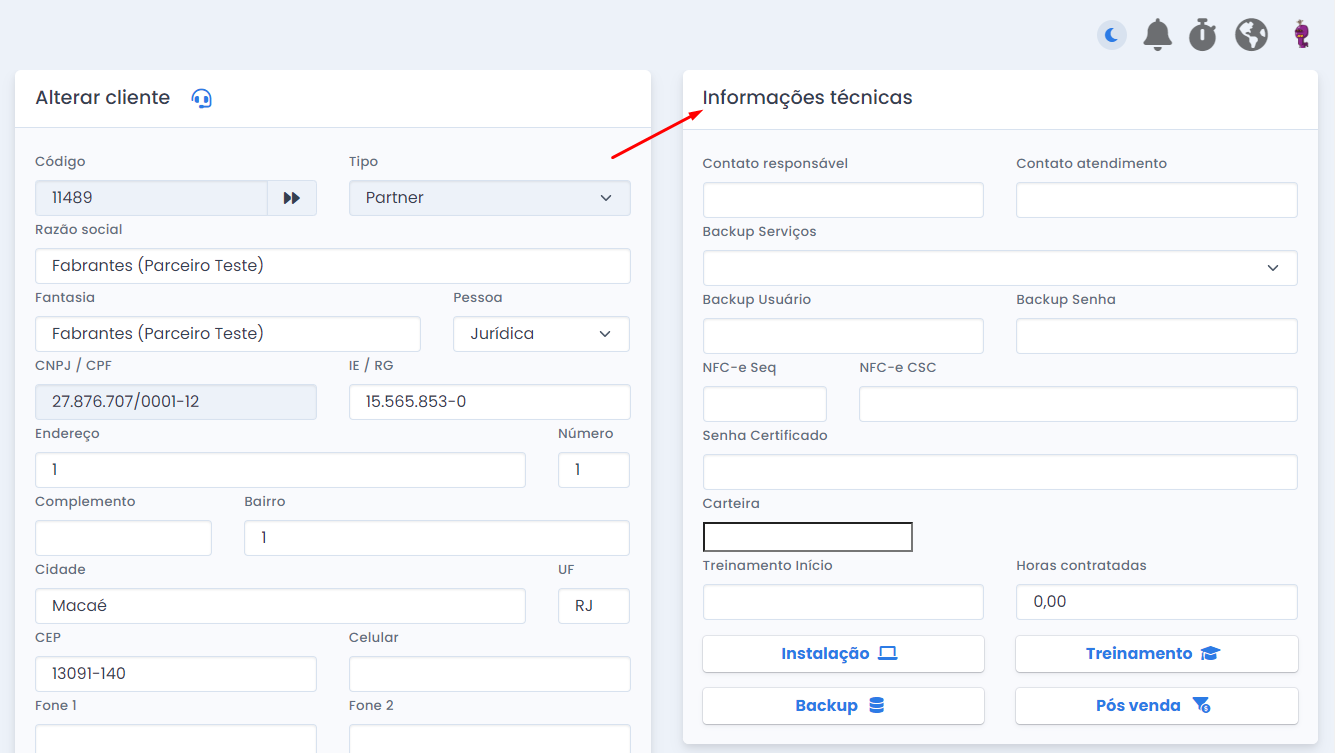Click the CEP input field
This screenshot has height=753, width=1335.
[x=175, y=674]
